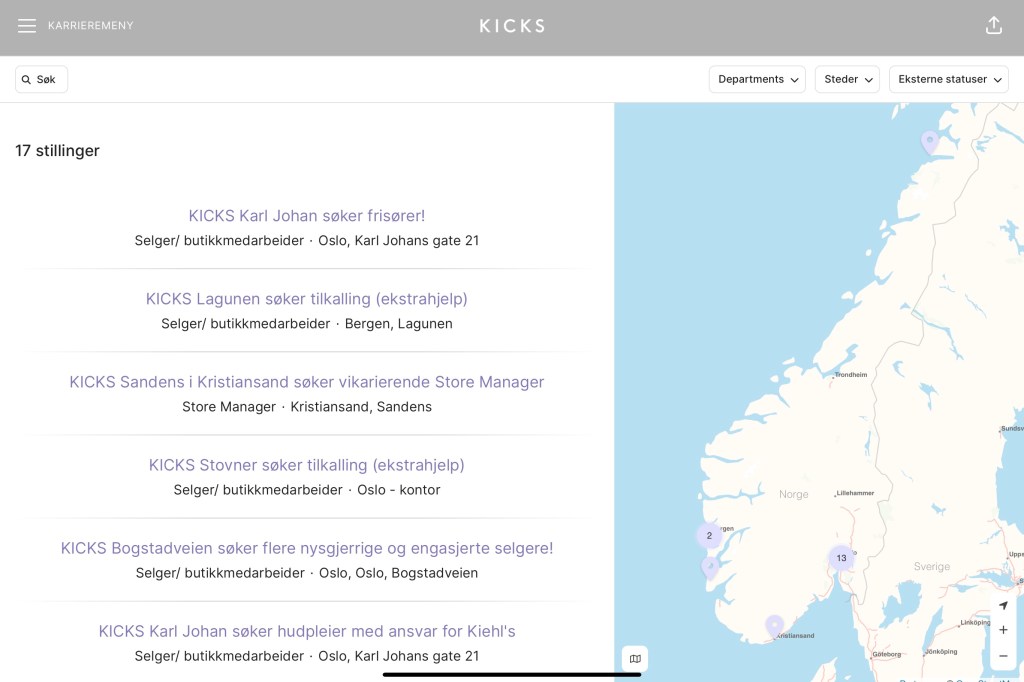Viewport: 1024px width, 682px height.
Task: Click the Søk search field
Action: (x=42, y=79)
